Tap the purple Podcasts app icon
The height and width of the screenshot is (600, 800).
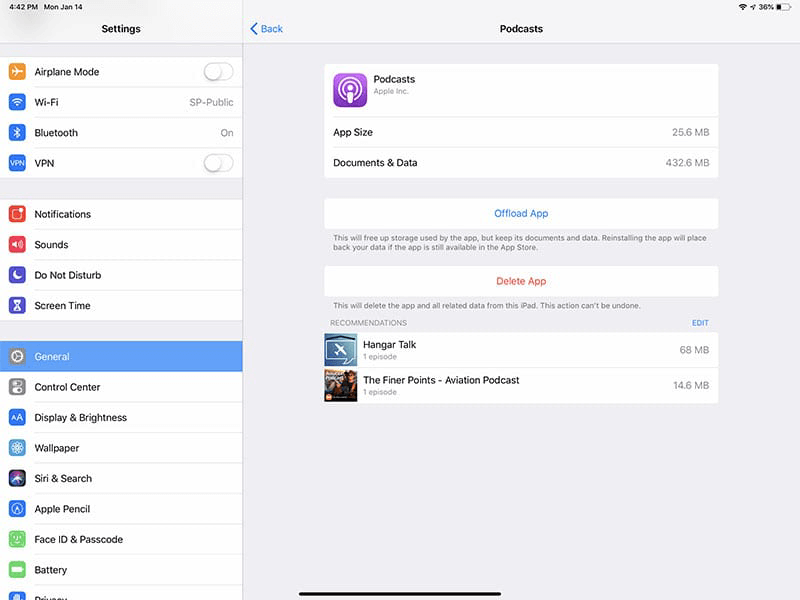(350, 90)
